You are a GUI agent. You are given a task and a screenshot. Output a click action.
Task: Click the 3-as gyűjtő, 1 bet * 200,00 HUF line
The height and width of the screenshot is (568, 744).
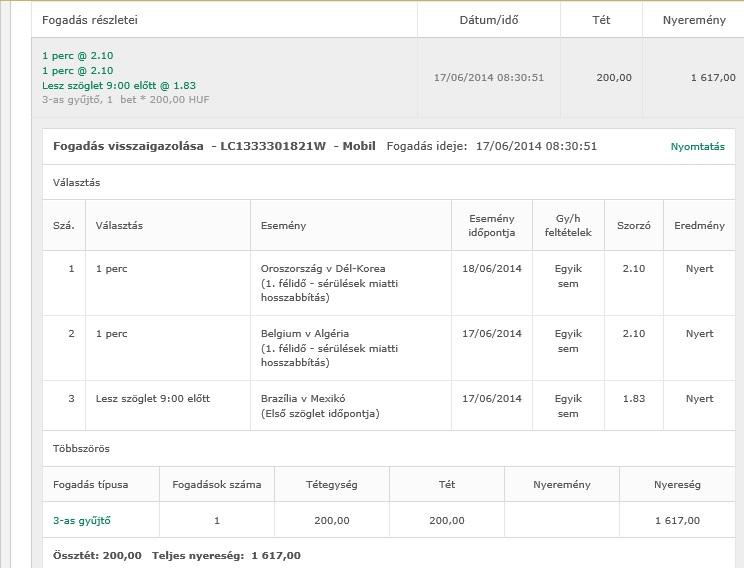[x=126, y=100]
